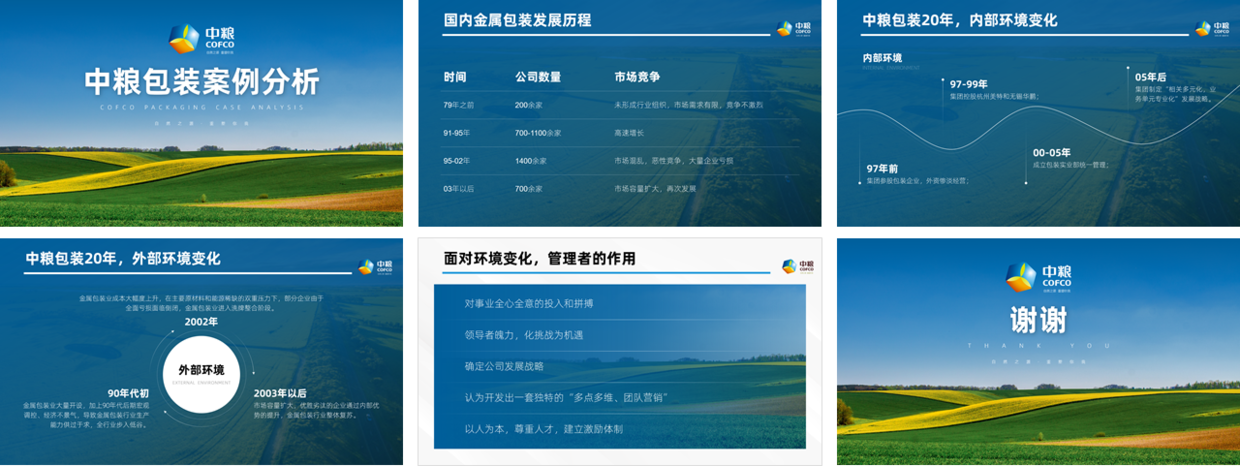Viewport: 1240px width, 466px height.
Task: Click the 市场竞争 column header
Action: tap(637, 77)
